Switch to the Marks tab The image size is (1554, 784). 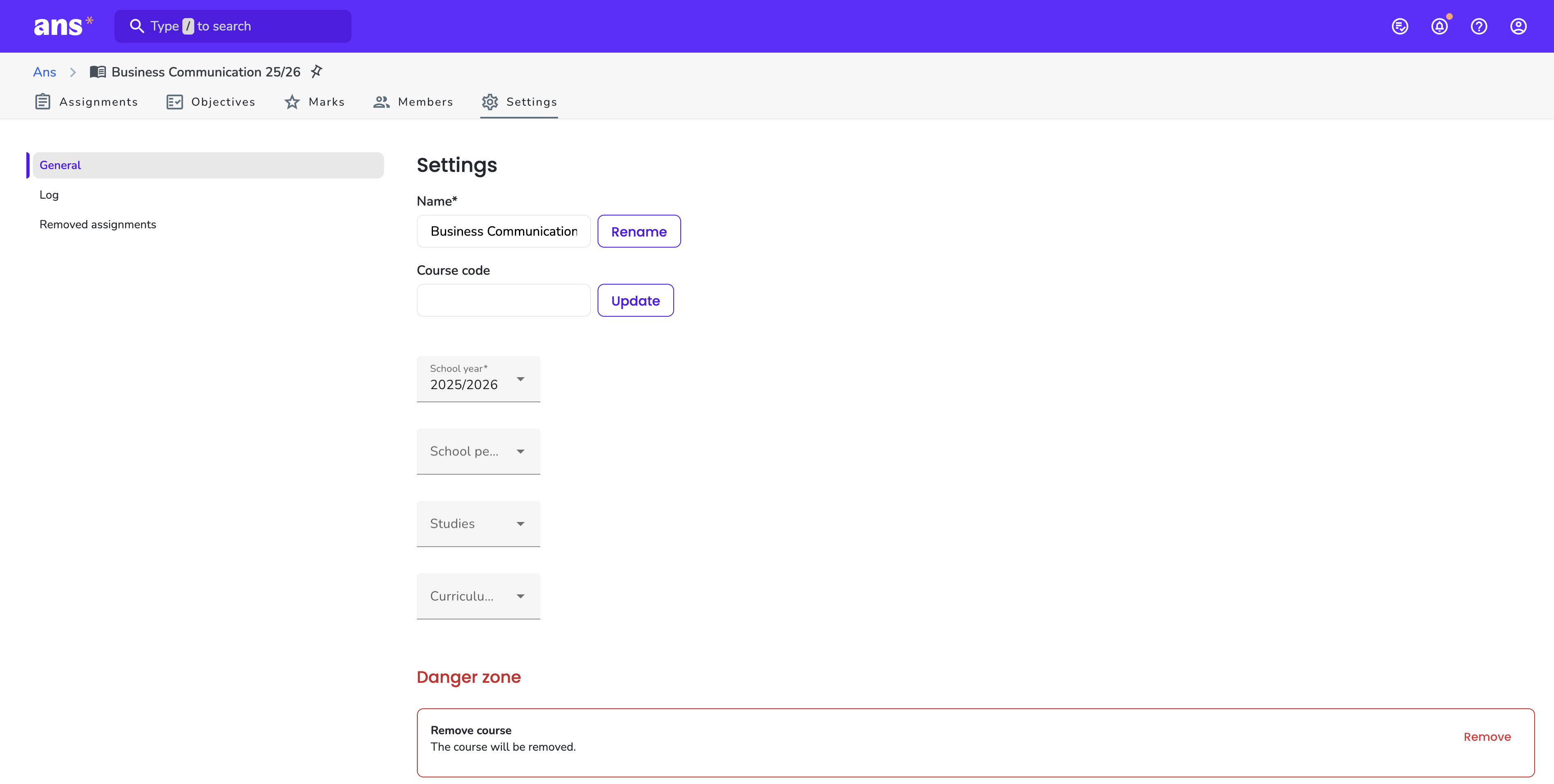[x=314, y=102]
